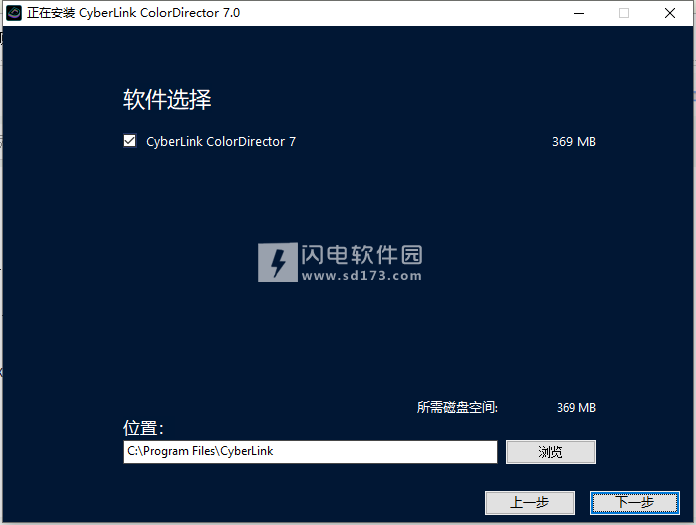Click the ColorDirector icon in title bar
The height and width of the screenshot is (525, 696).
click(14, 13)
